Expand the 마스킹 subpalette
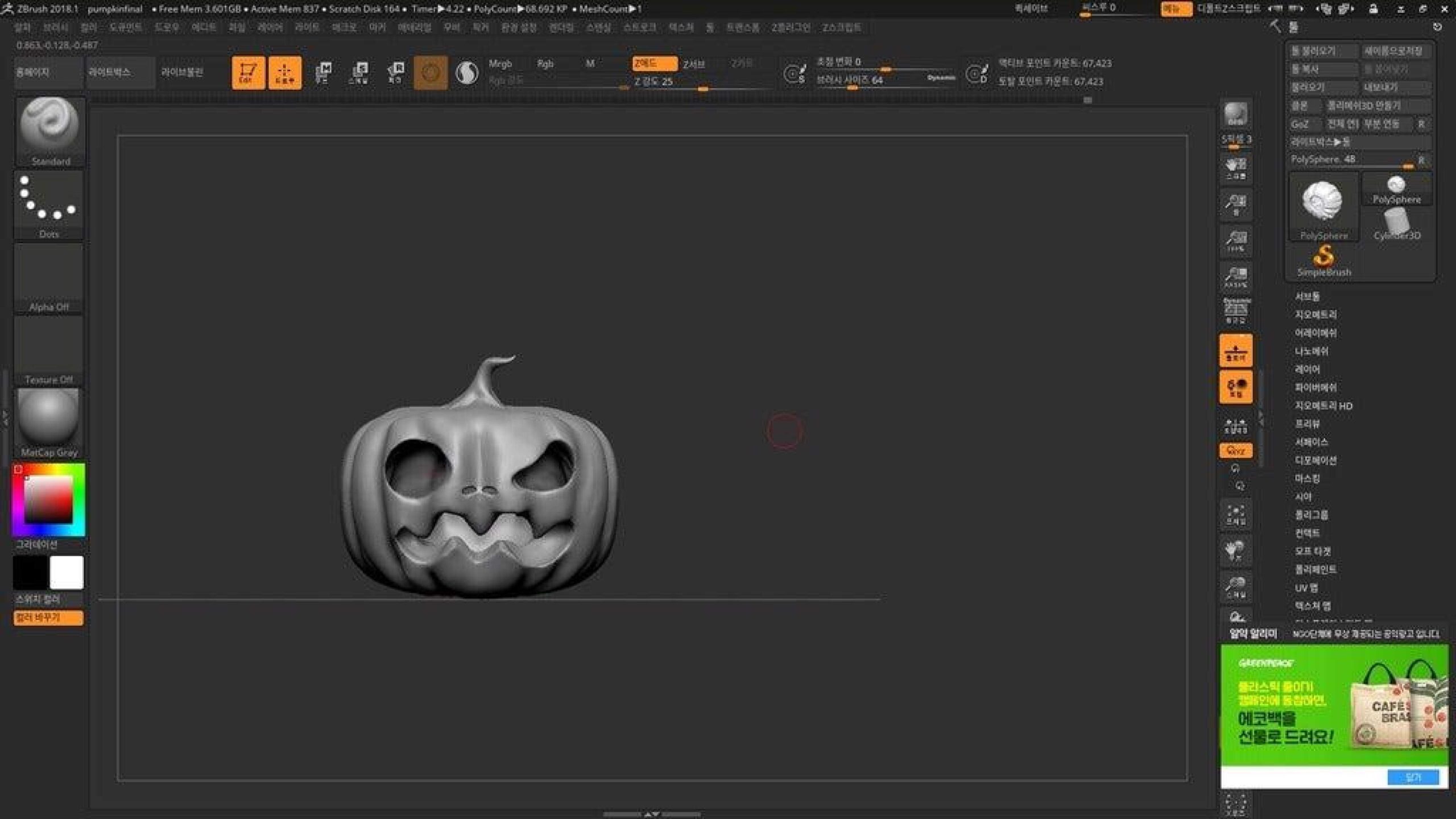 click(1307, 478)
